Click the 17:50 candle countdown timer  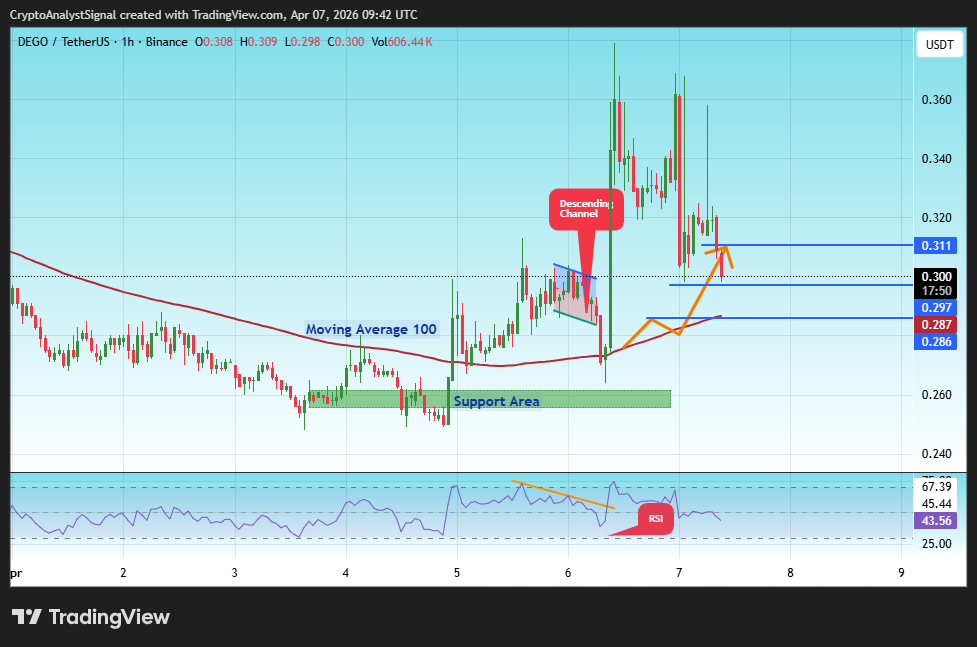point(936,290)
